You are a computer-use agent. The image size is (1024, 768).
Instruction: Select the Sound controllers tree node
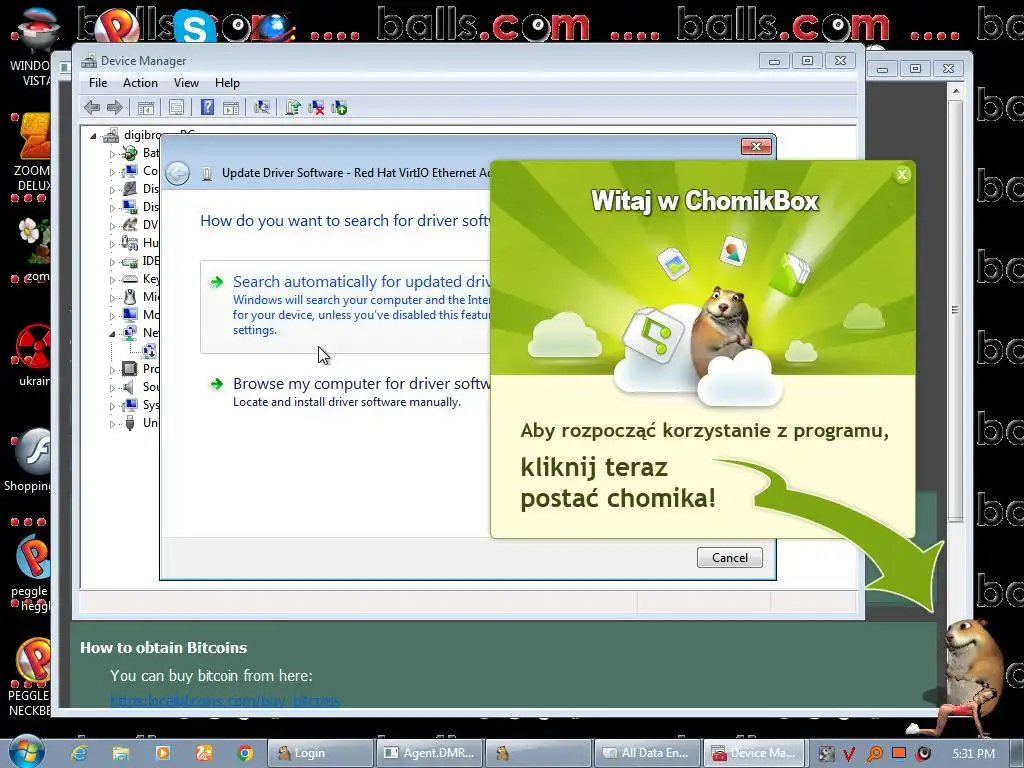(x=141, y=387)
